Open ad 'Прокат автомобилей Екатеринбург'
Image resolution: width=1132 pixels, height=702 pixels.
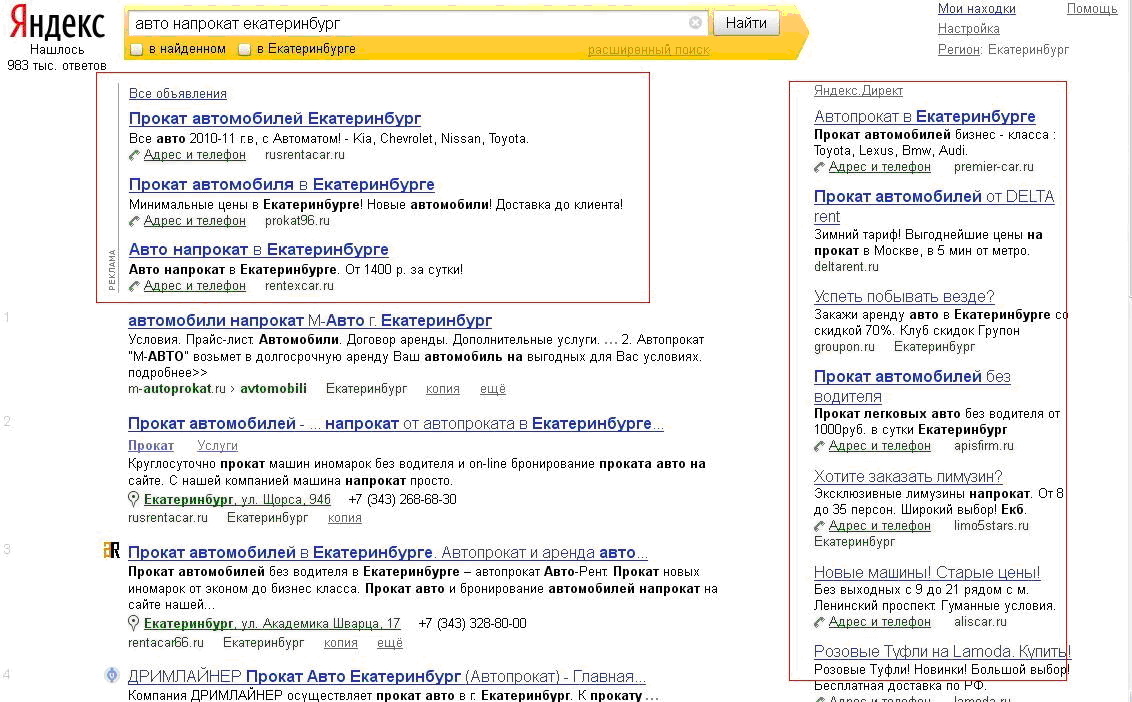click(274, 118)
